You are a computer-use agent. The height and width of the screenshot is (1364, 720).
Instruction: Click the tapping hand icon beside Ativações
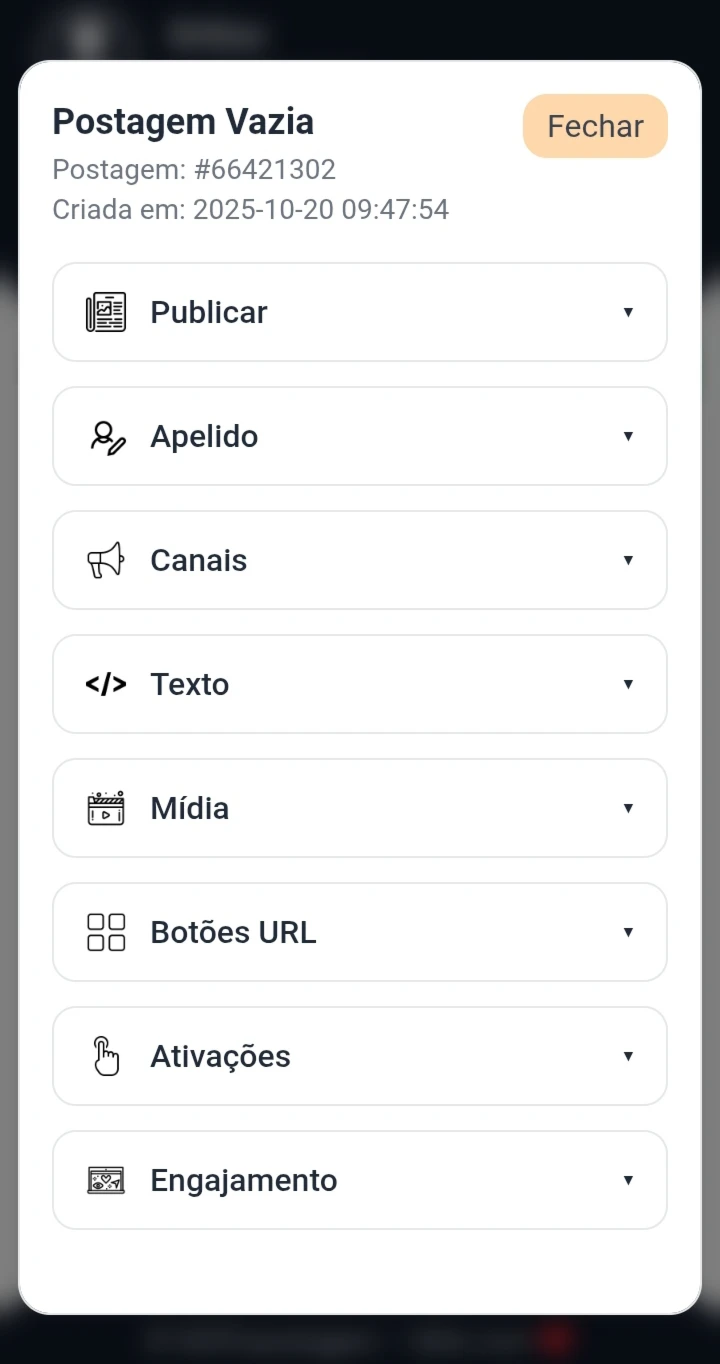106,1056
